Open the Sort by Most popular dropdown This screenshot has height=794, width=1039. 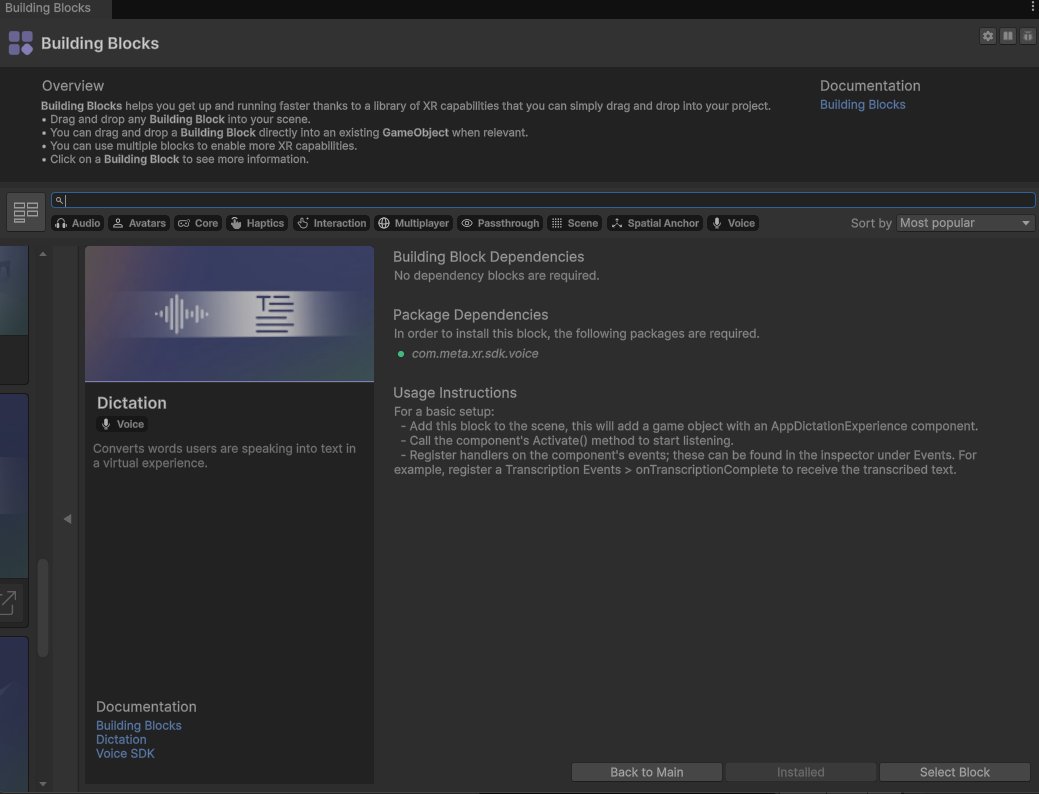(x=965, y=223)
